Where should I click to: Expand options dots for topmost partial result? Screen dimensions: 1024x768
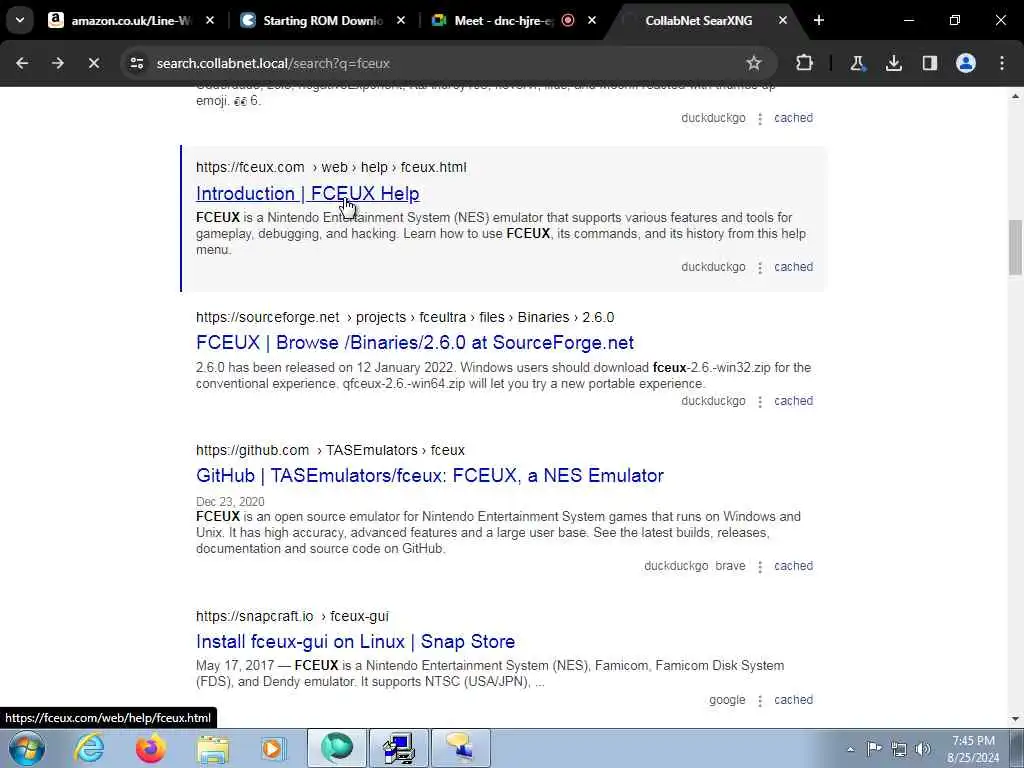(x=760, y=119)
